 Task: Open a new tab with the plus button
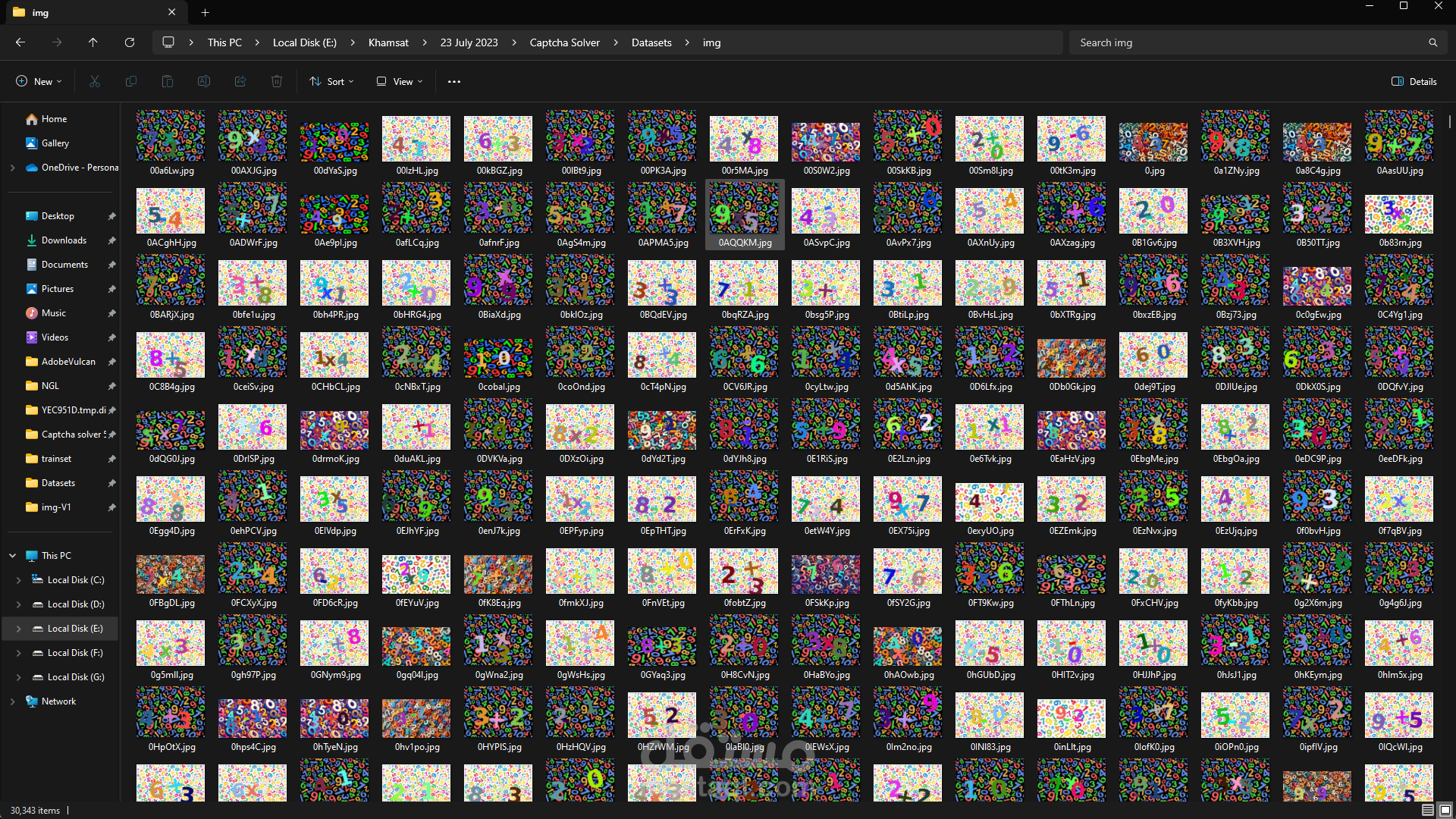click(205, 12)
